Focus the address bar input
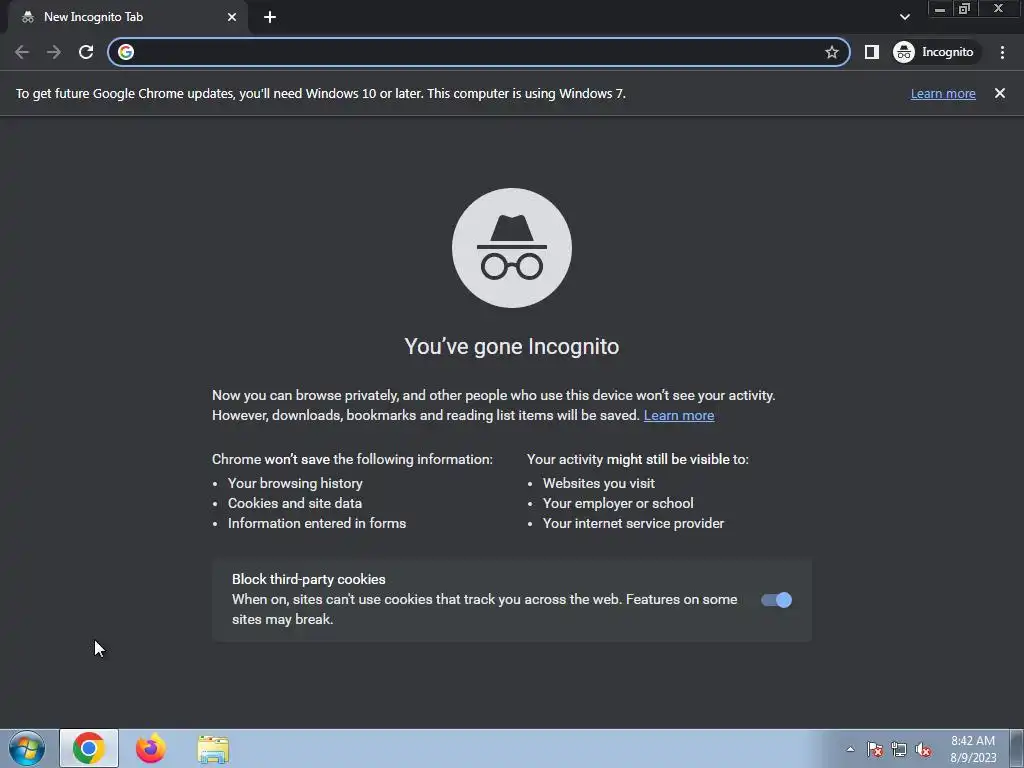Image resolution: width=1024 pixels, height=768 pixels. (x=479, y=52)
